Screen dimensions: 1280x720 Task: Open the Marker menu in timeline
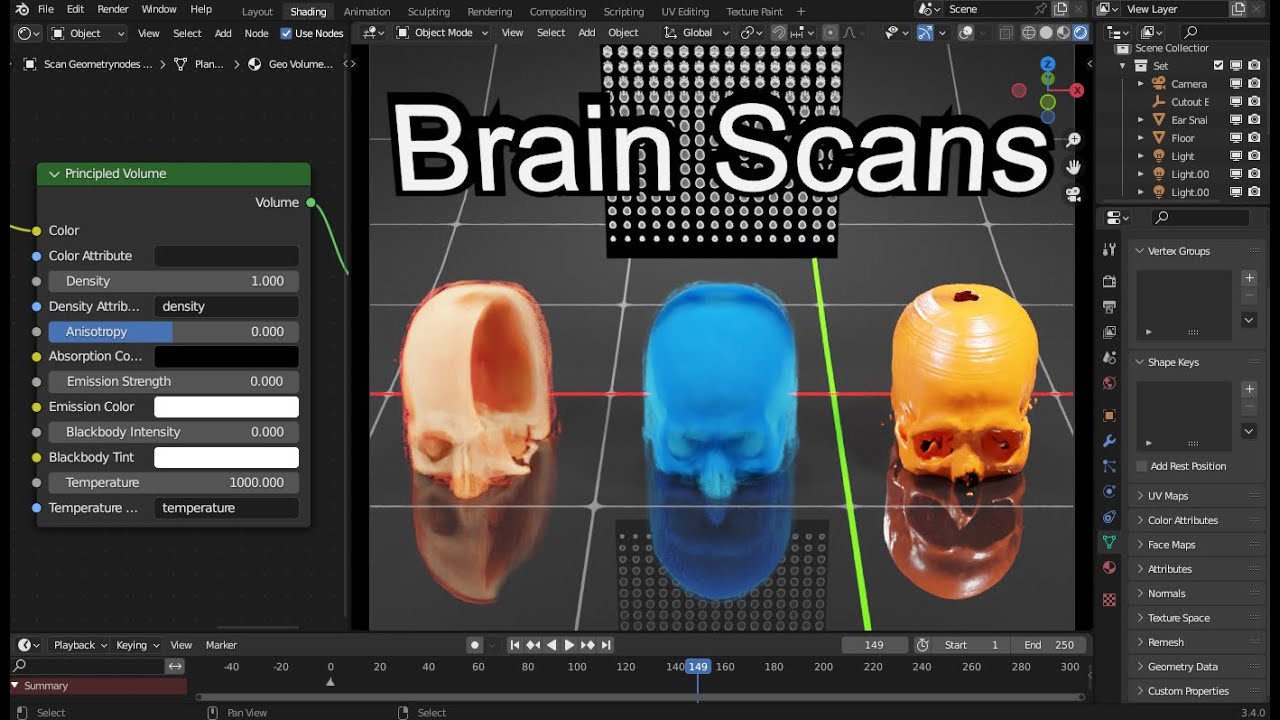pos(221,645)
